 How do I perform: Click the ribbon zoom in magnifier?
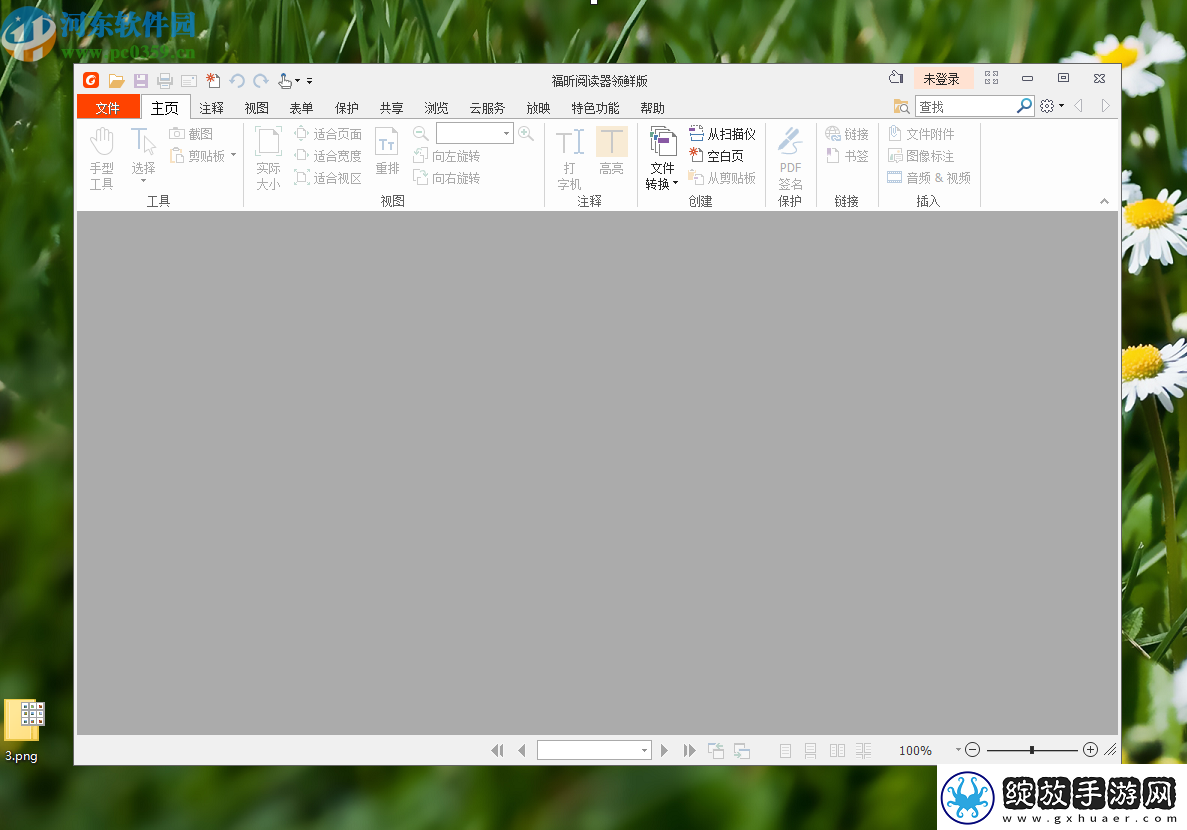[x=526, y=134]
